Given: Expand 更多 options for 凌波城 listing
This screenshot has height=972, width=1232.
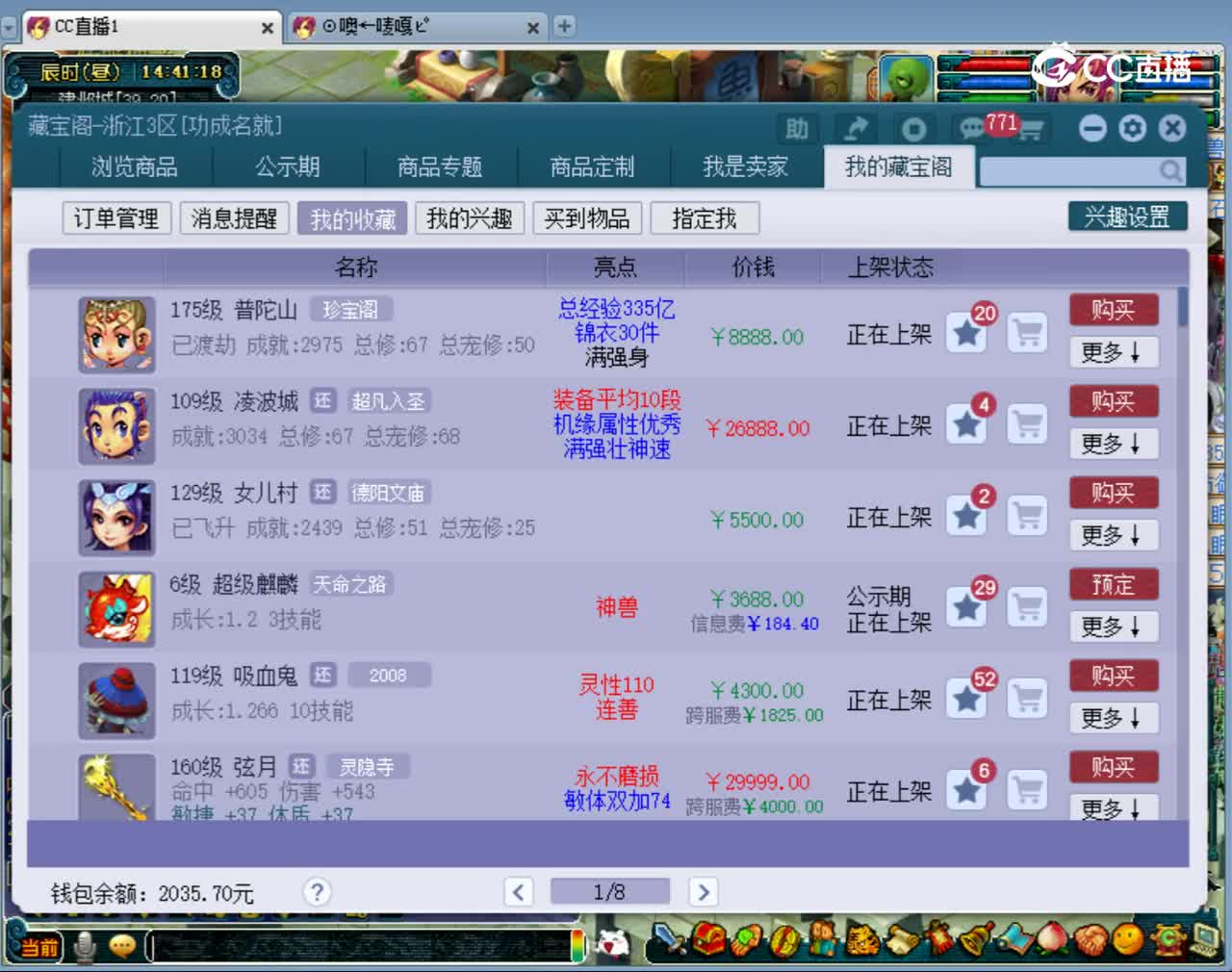Looking at the screenshot, I should coord(1114,445).
